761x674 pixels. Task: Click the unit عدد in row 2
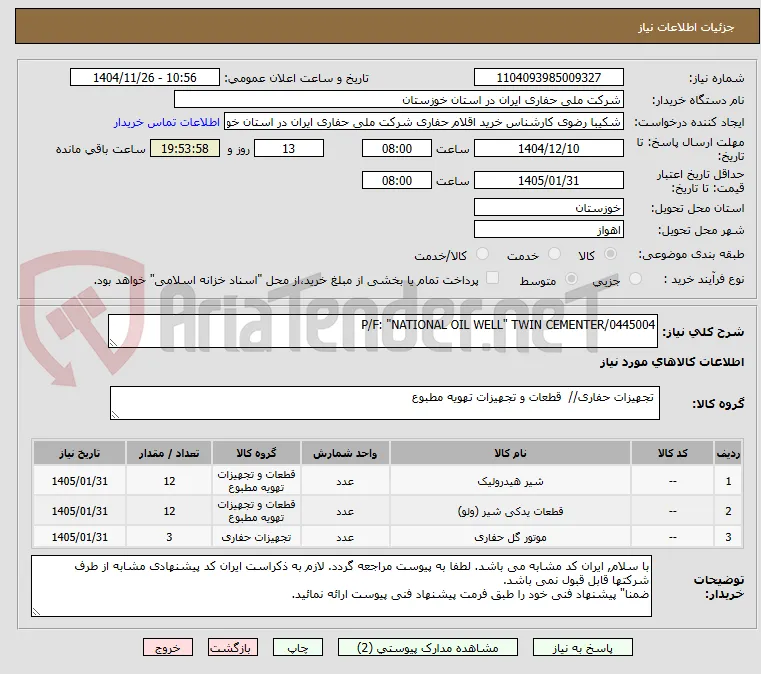click(x=345, y=511)
